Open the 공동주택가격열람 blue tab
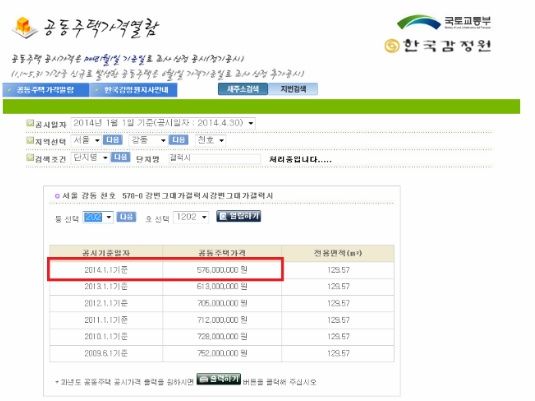535x401 pixels. [x=46, y=90]
